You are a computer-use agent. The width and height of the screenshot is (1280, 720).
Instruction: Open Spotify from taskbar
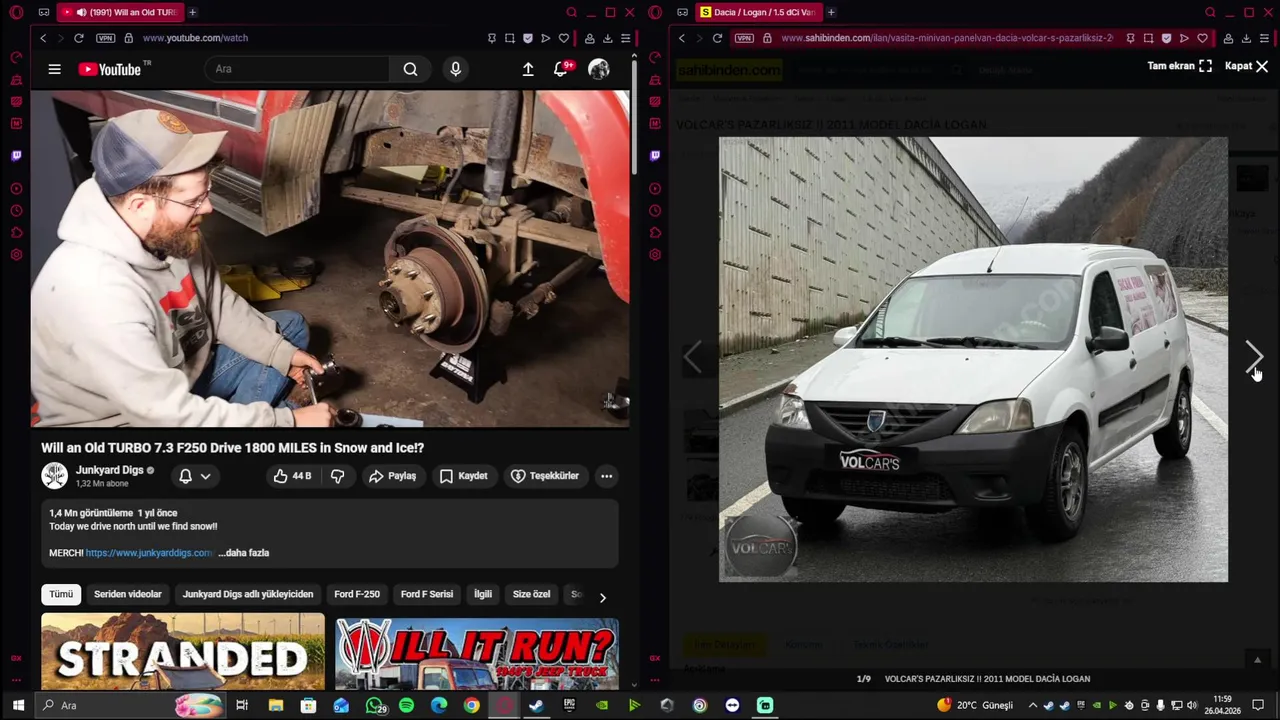pyautogui.click(x=406, y=705)
